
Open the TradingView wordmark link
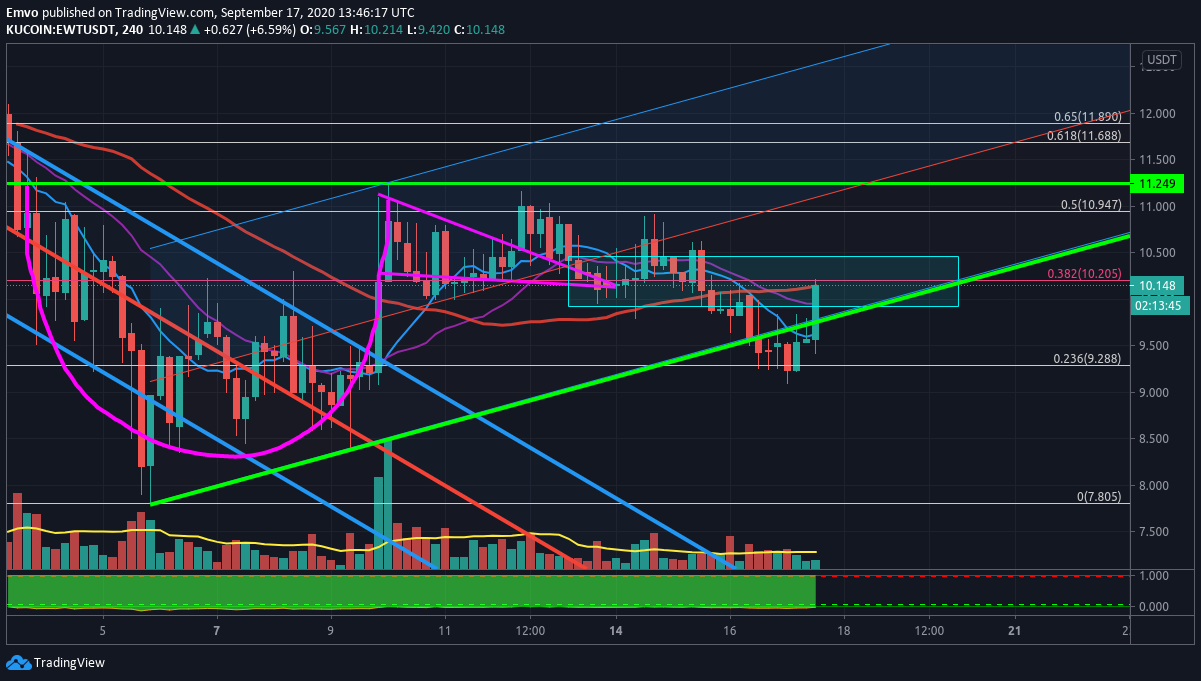69,662
